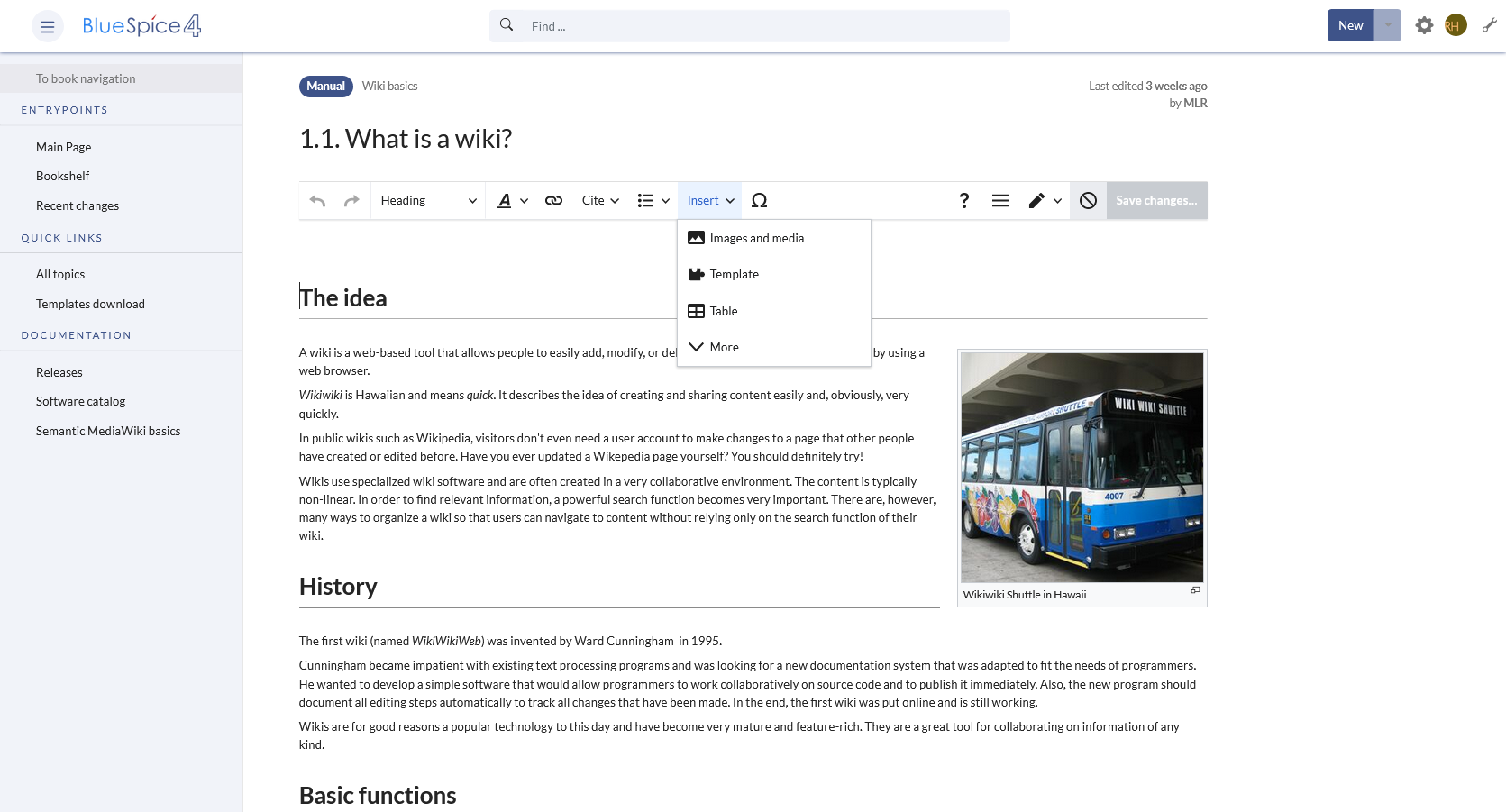Choose Table in the Insert menu
1506x812 pixels.
(723, 312)
